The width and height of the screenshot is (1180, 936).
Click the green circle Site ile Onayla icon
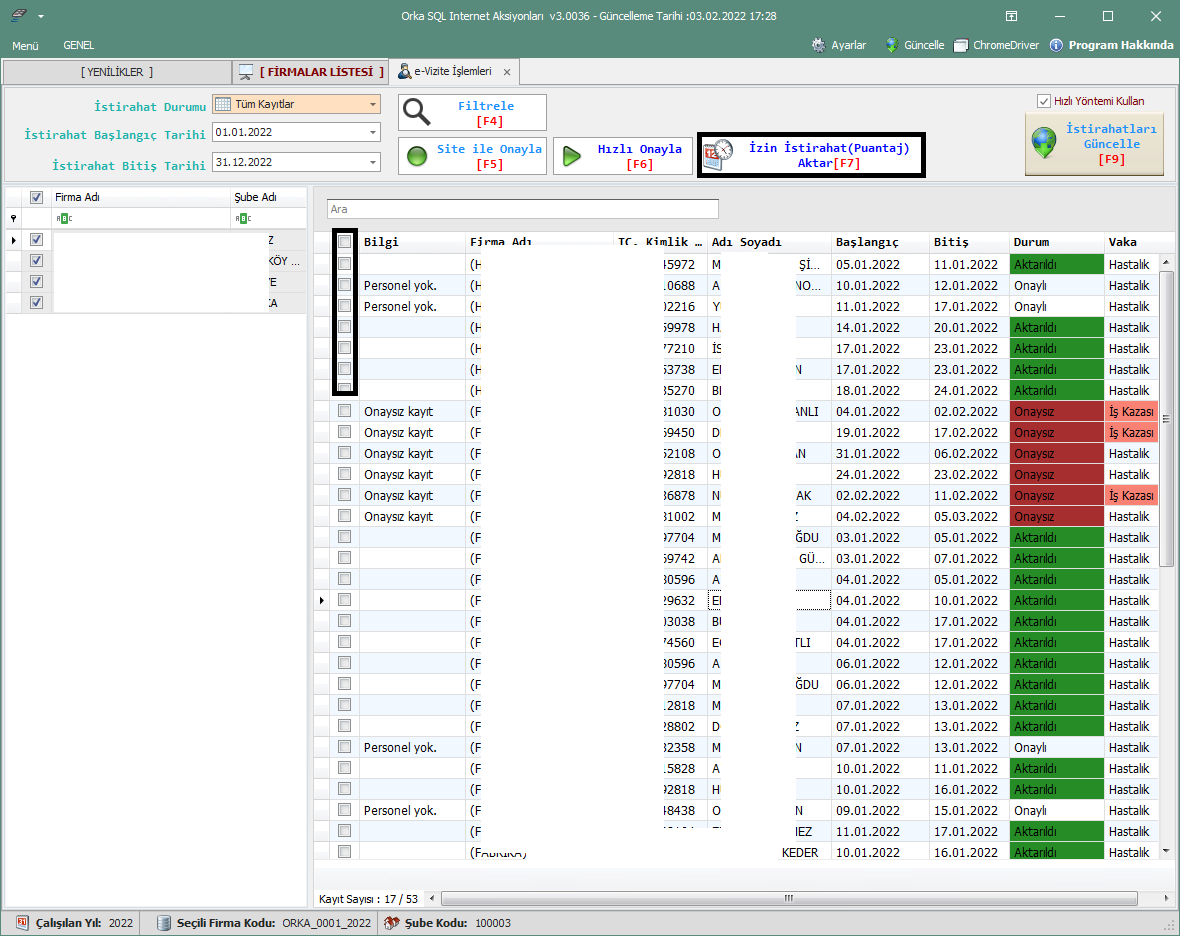click(x=418, y=156)
